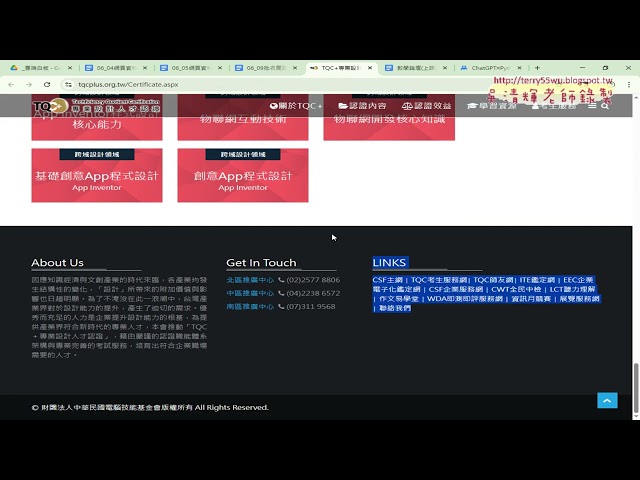
Task: Click the search magnifier icon in site header
Action: point(605,106)
